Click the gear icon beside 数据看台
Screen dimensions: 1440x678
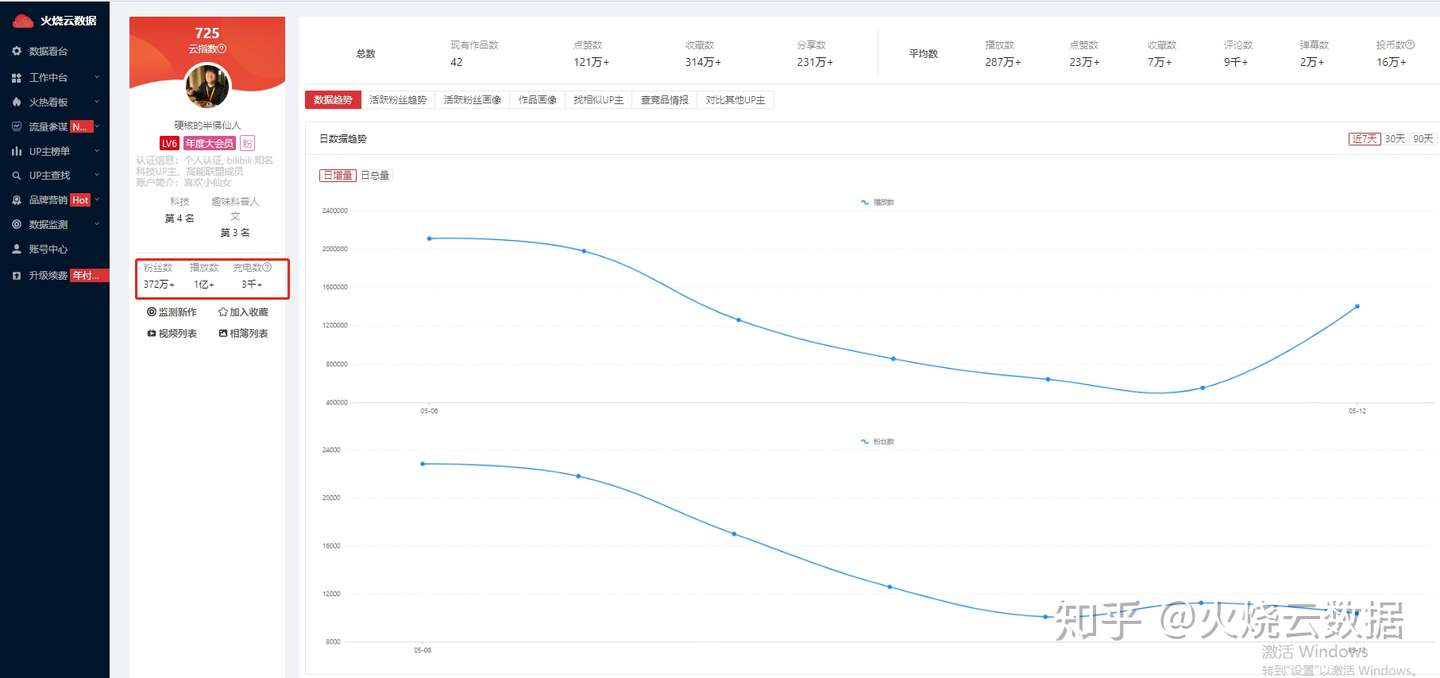click(16, 51)
